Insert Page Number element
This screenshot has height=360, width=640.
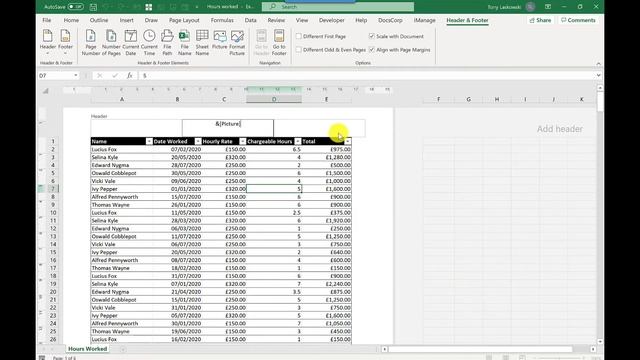pyautogui.click(x=91, y=42)
